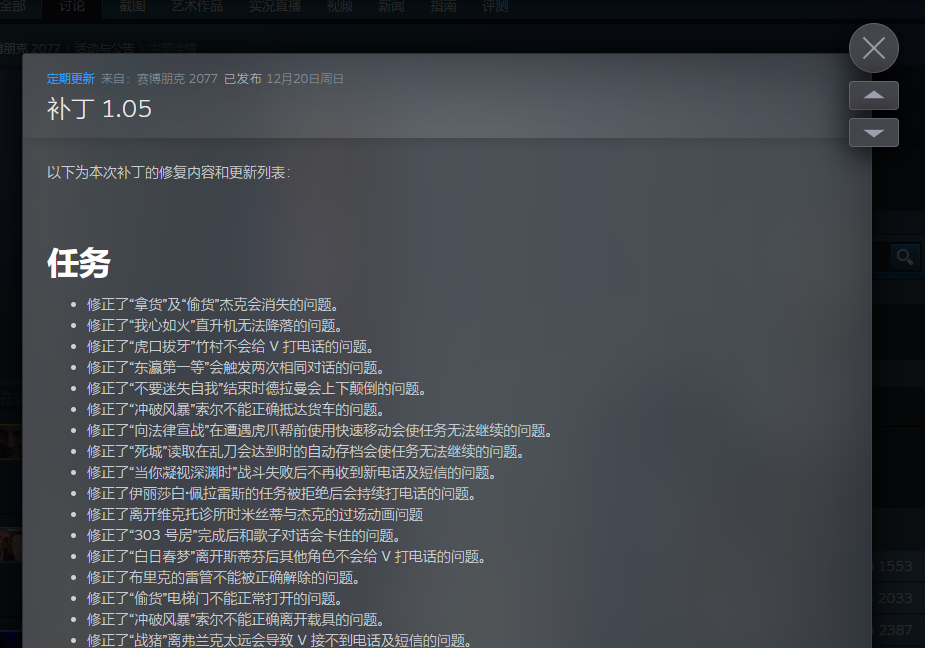Click the line about 离开维克托诊所过场动画
This screenshot has height=648, width=925.
(x=255, y=515)
